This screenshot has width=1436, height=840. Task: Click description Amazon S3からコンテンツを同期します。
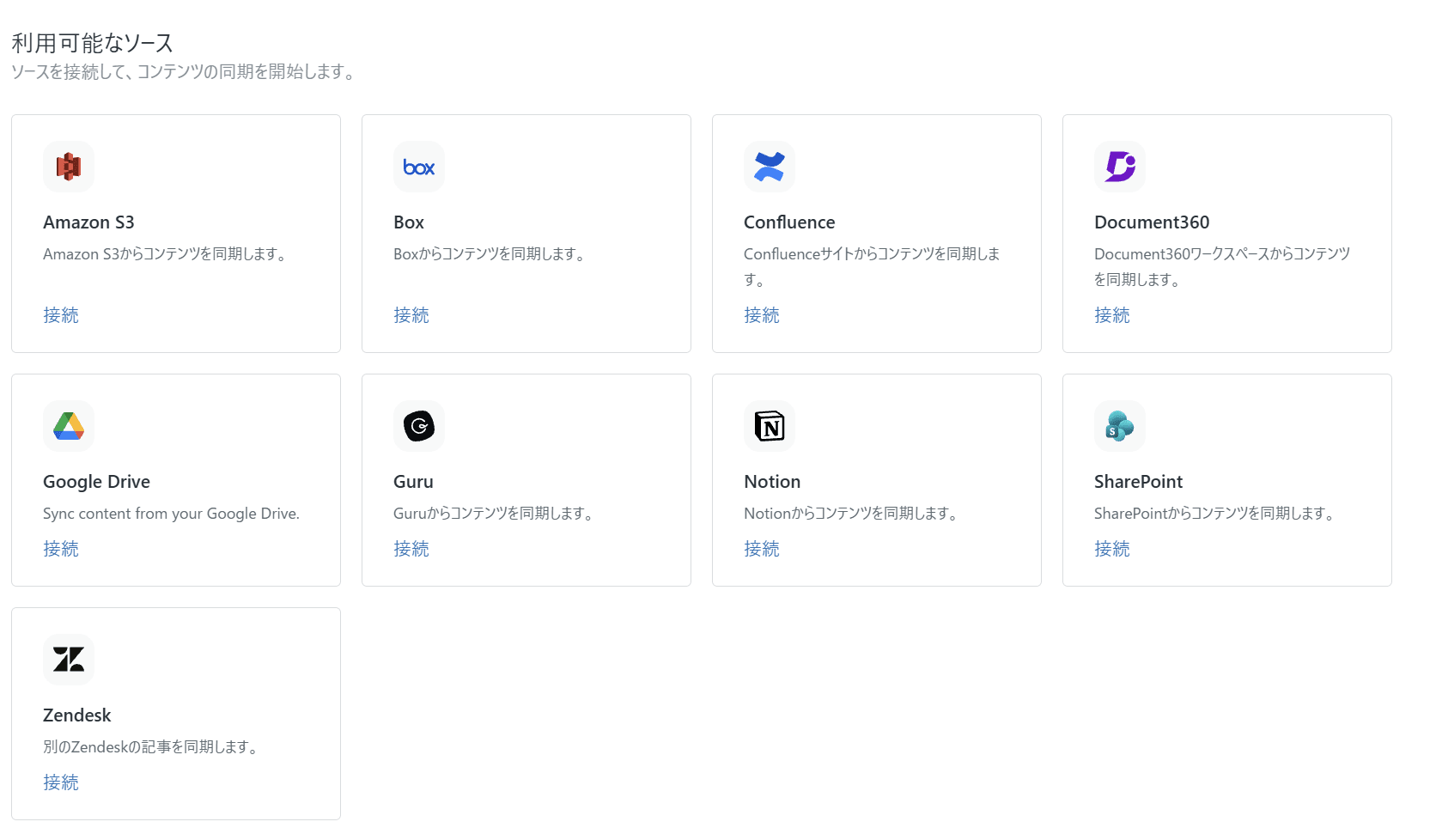coord(166,254)
